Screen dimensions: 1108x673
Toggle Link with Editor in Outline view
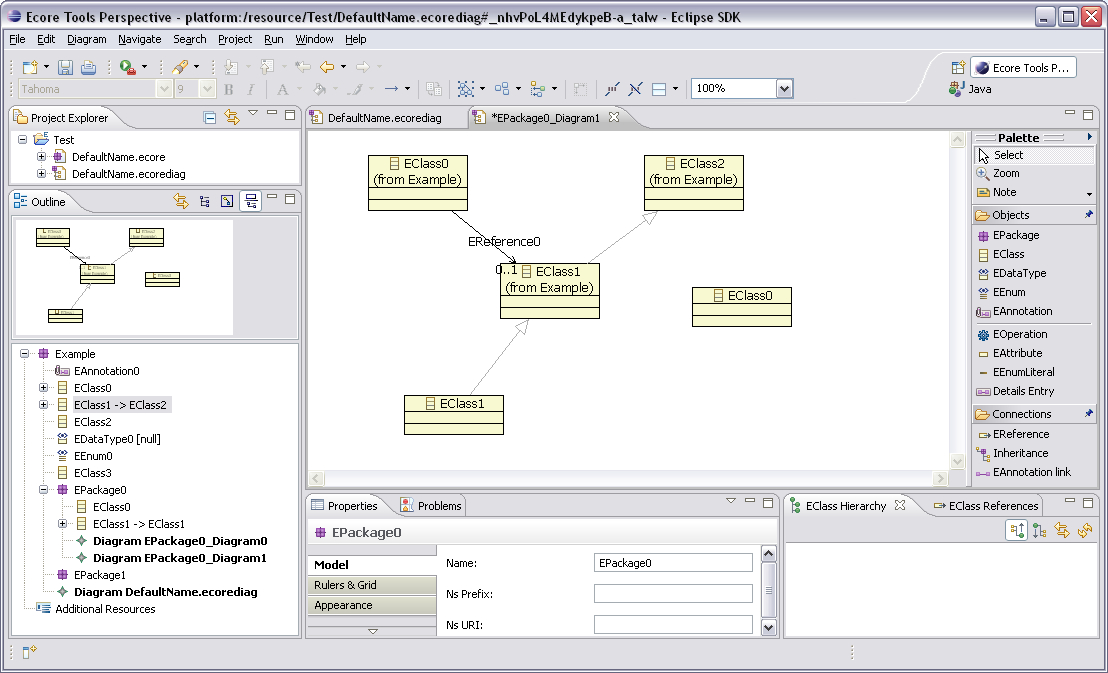182,201
